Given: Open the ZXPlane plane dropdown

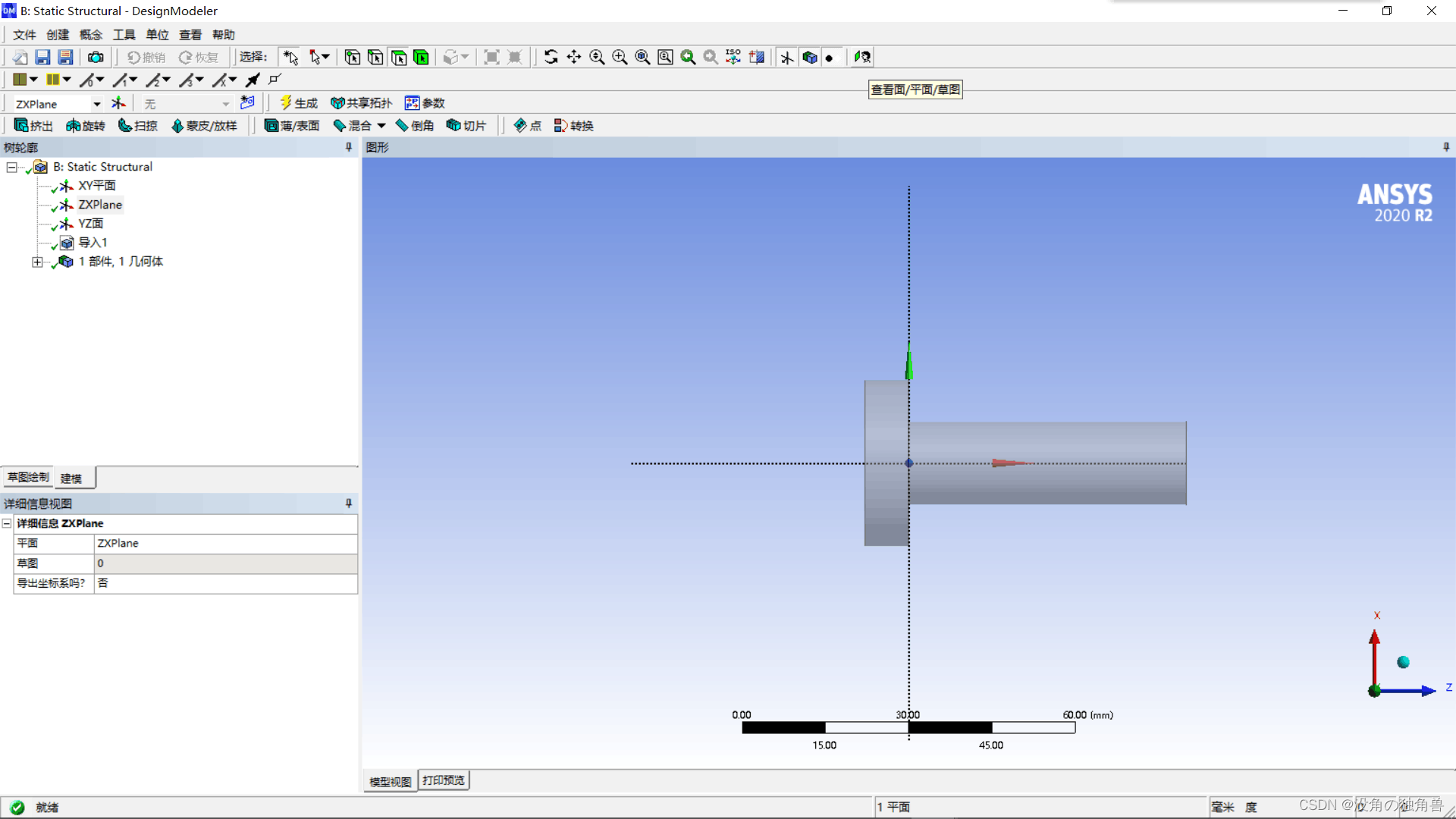Looking at the screenshot, I should 96,104.
